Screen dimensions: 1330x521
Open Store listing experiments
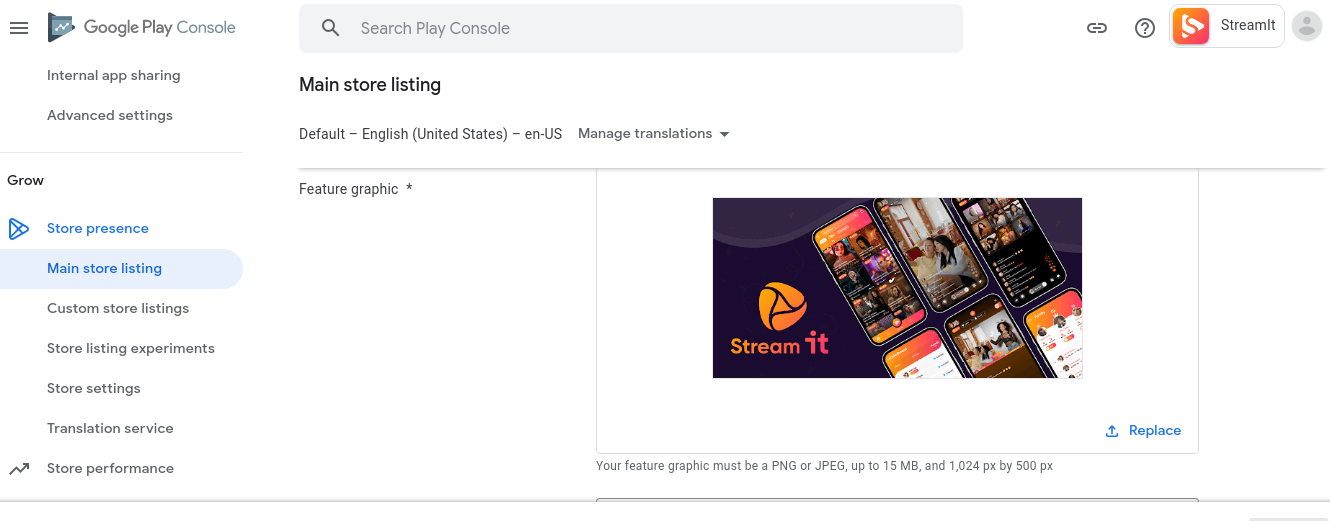(x=131, y=348)
